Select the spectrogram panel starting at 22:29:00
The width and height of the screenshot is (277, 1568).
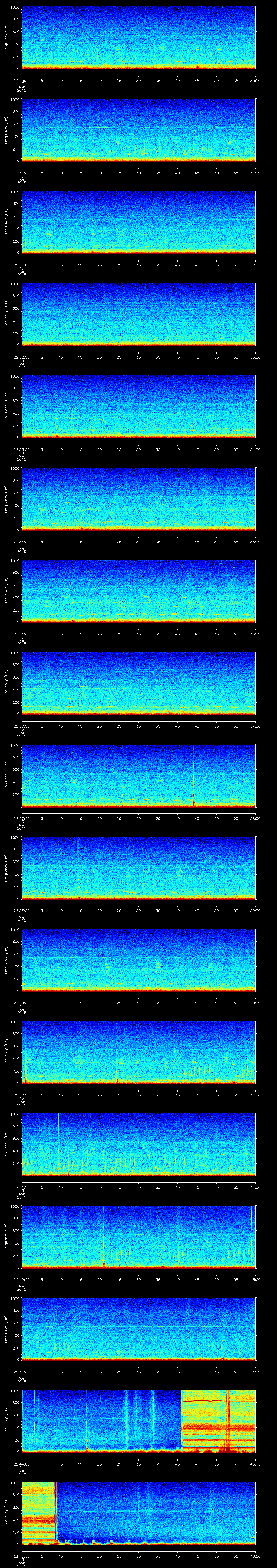point(139,38)
